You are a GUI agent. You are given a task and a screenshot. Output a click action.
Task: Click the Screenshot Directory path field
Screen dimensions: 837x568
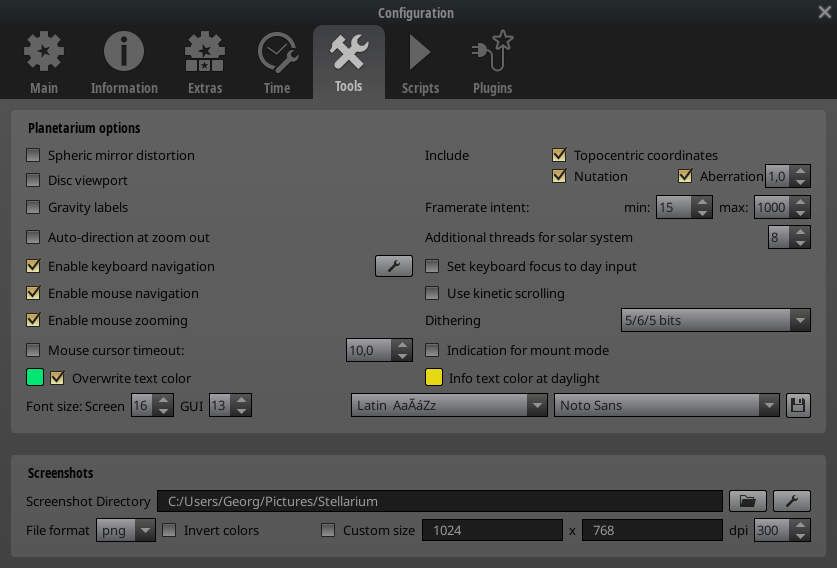point(440,501)
